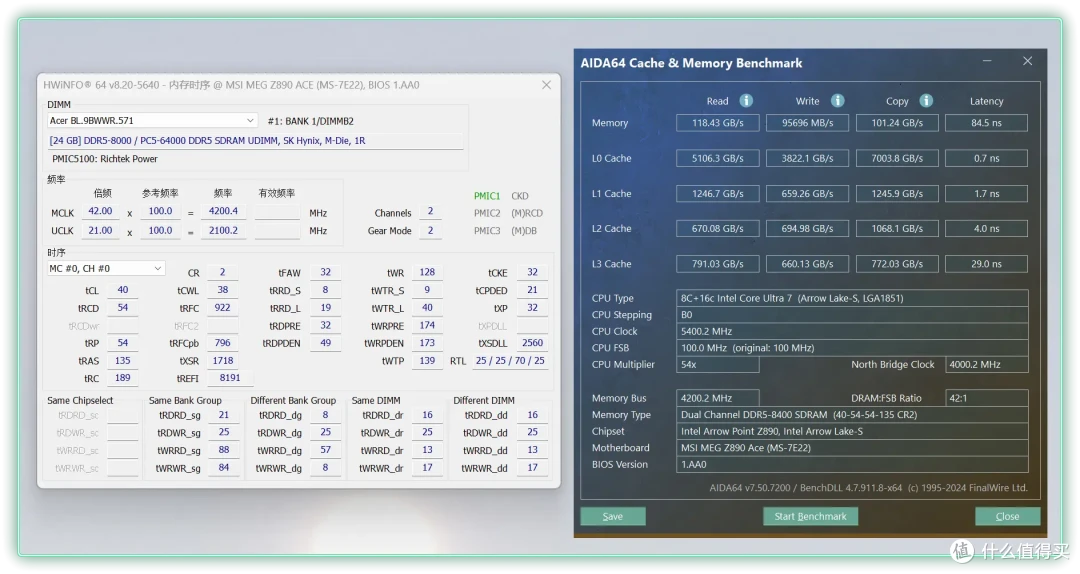Click the Write info icon in AIDA64
Image resolution: width=1080 pixels, height=574 pixels.
[x=838, y=101]
